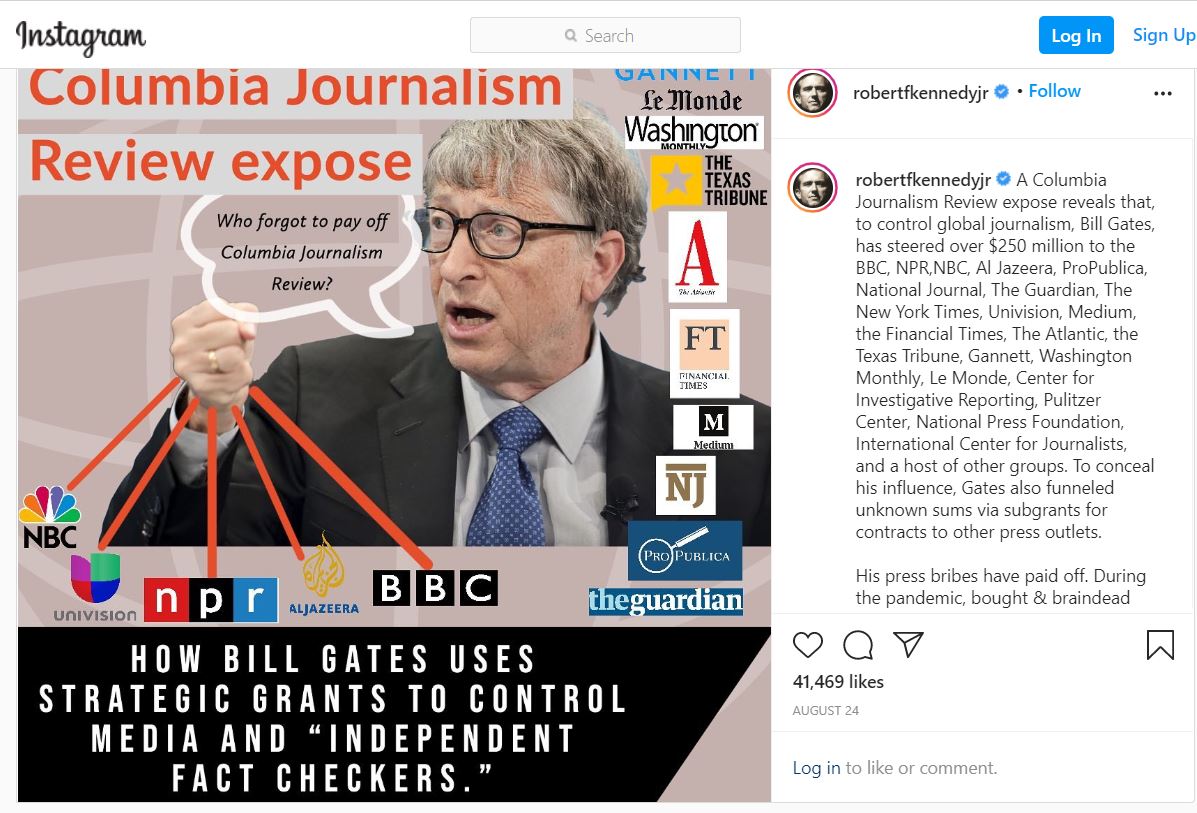
Task: Follow robertfkennedyjr
Action: pos(1054,91)
